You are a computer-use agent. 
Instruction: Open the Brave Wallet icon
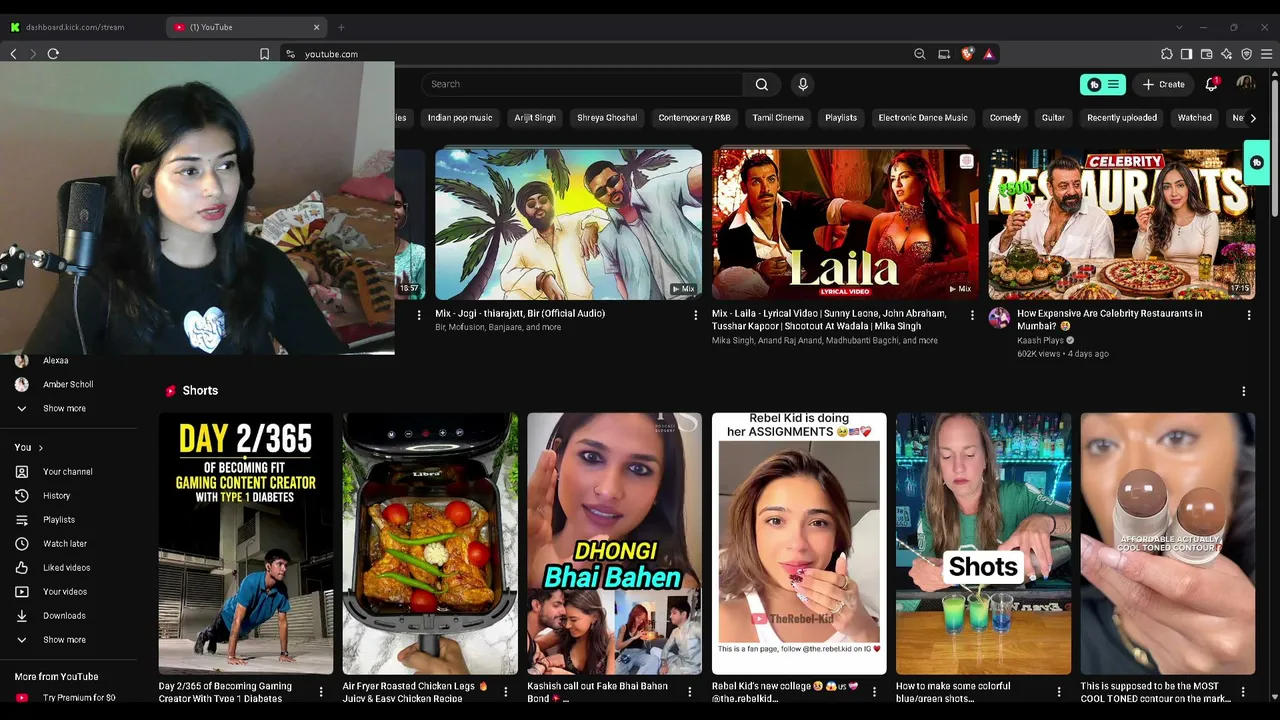[1206, 54]
